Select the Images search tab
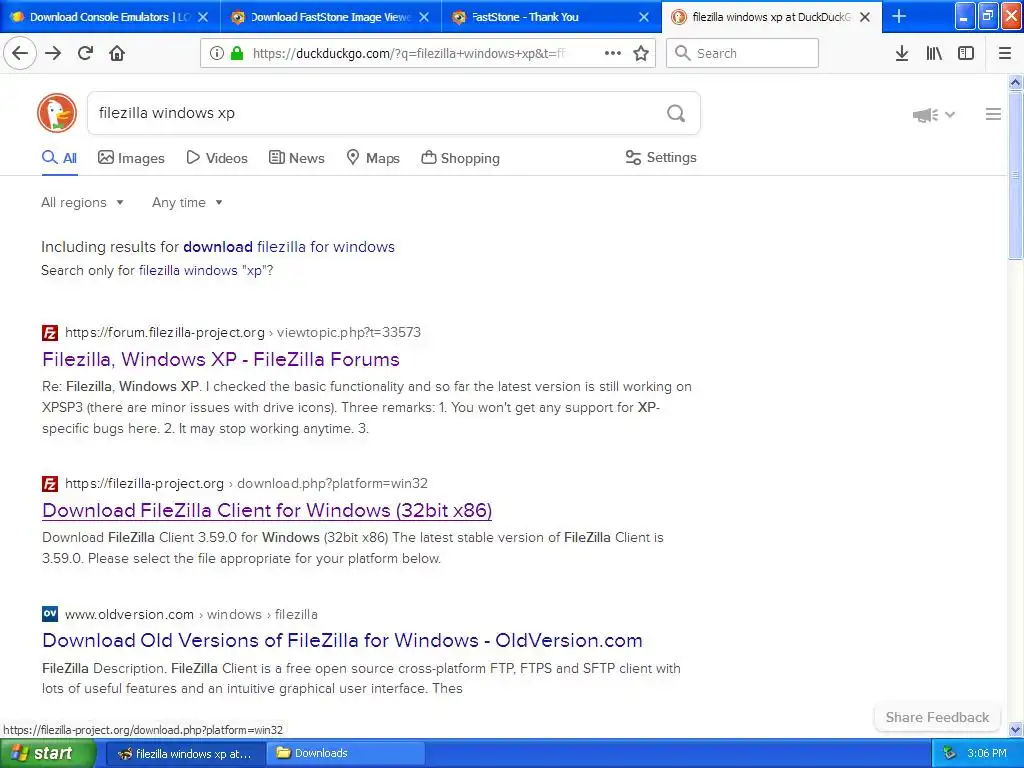This screenshot has height=768, width=1024. 131,158
